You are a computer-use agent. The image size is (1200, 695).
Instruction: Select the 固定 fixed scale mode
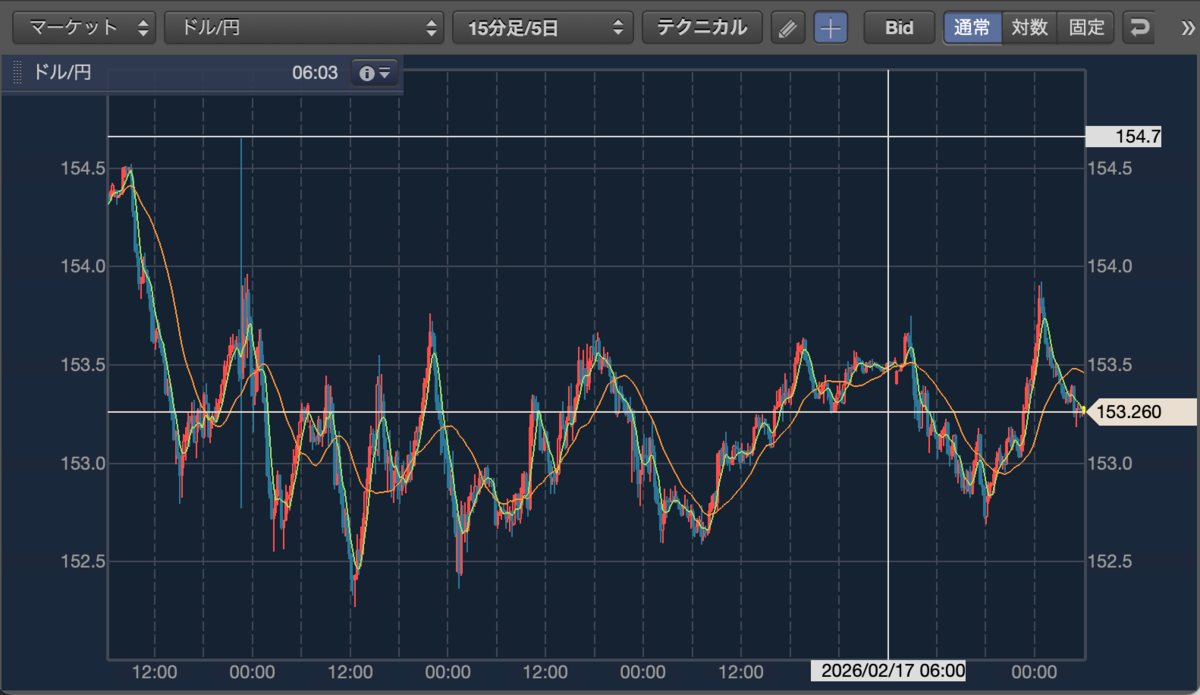(1086, 27)
